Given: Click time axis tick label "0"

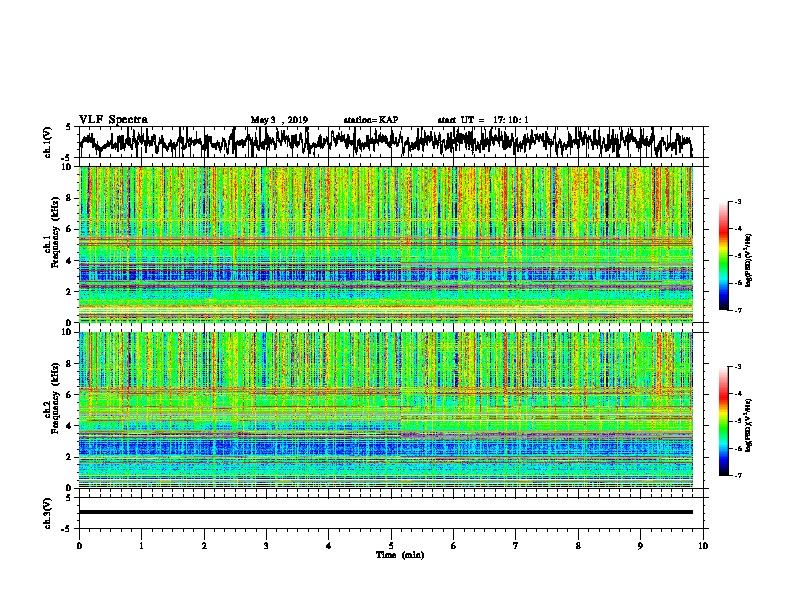Looking at the screenshot, I should (79, 546).
